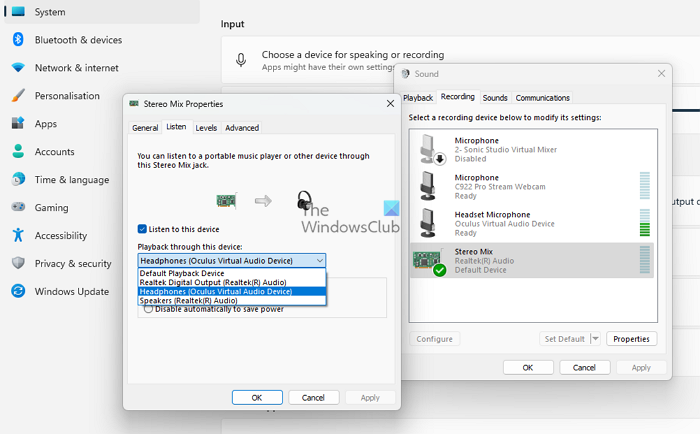
Task: Open Bluetooth & devices icon in sidebar
Action: click(18, 39)
